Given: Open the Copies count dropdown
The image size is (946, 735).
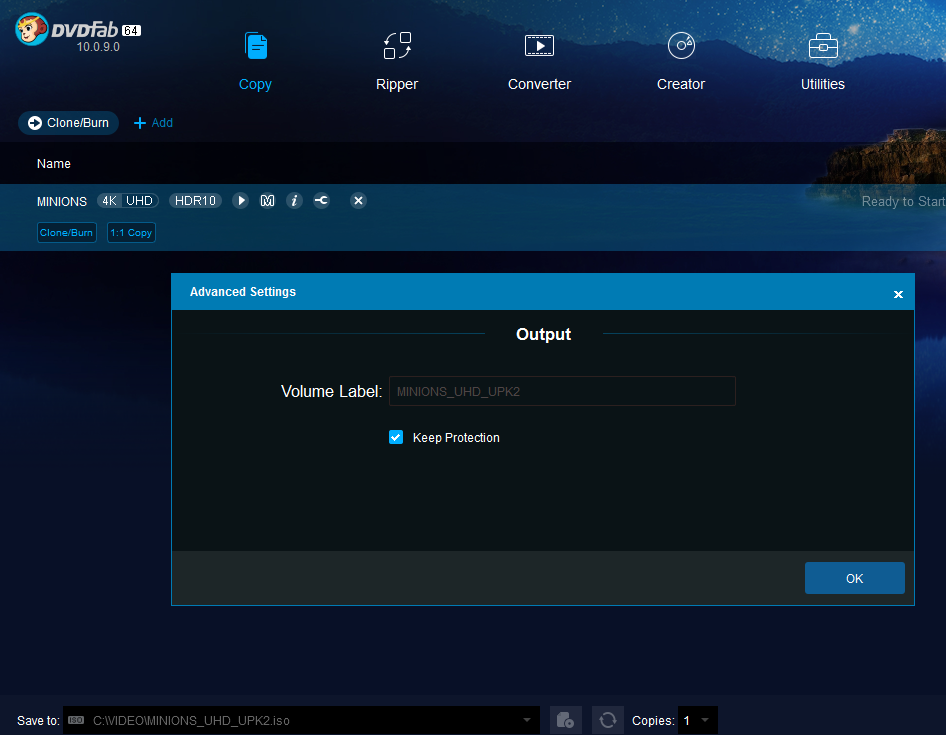Looking at the screenshot, I should pos(705,720).
